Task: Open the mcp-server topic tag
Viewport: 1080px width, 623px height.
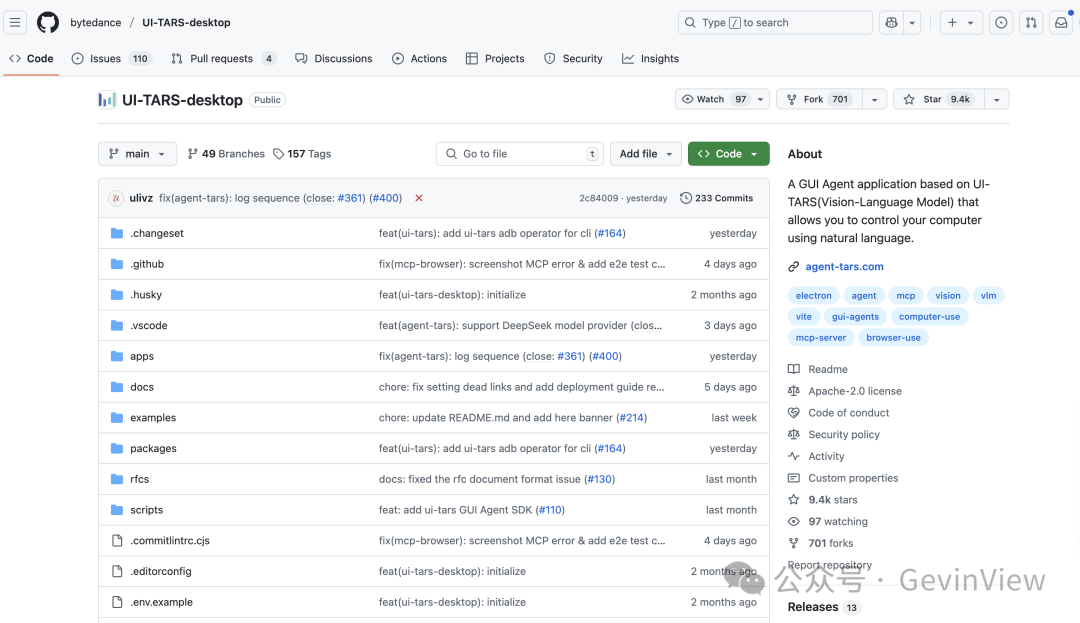Action: 821,337
